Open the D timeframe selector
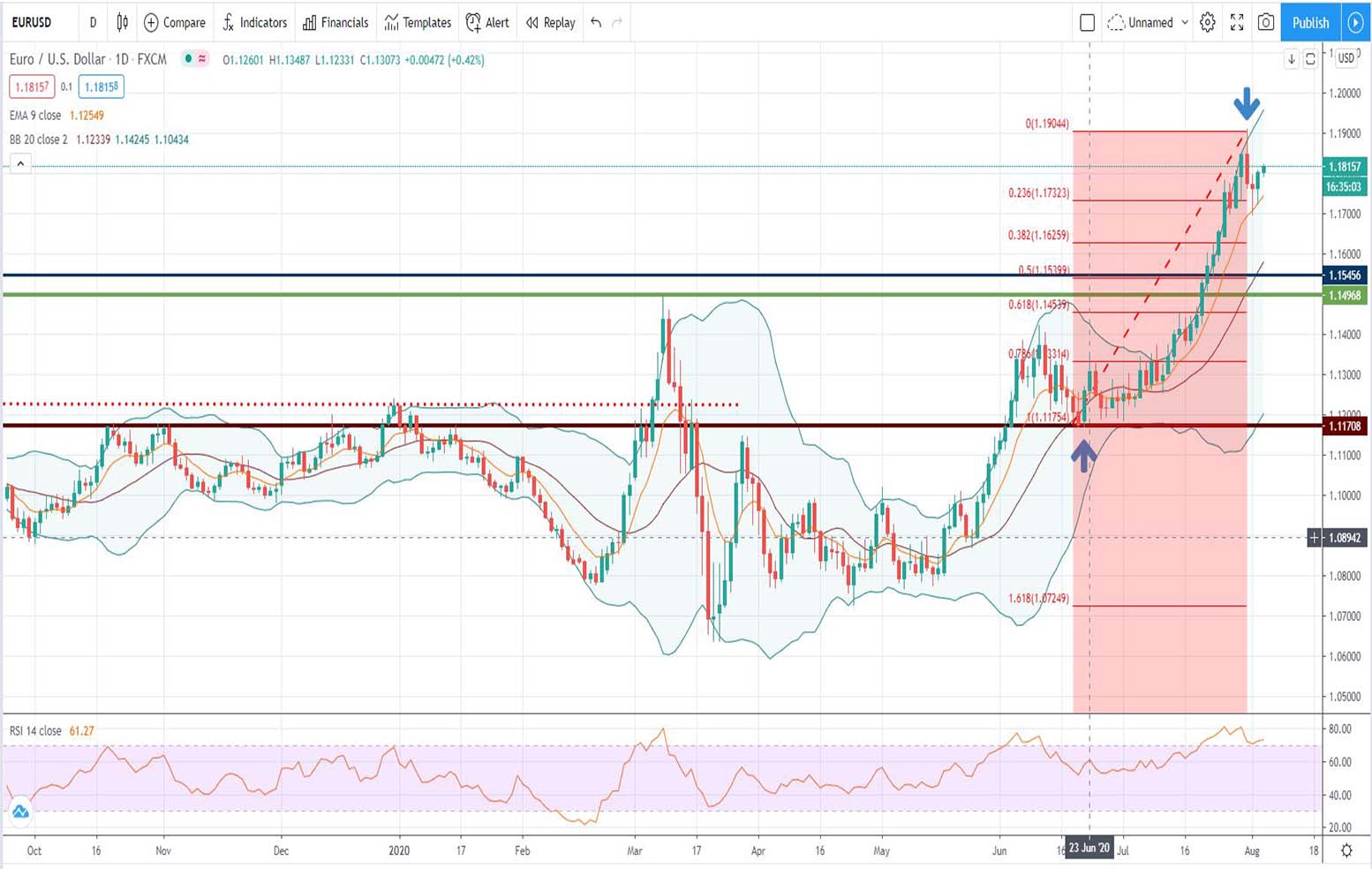 93,23
